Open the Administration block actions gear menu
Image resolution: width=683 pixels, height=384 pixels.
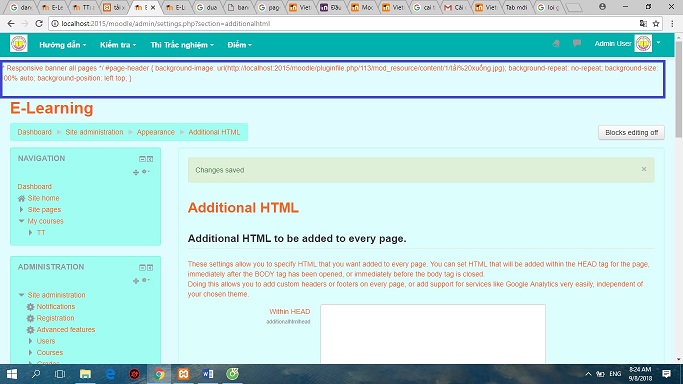coord(145,280)
